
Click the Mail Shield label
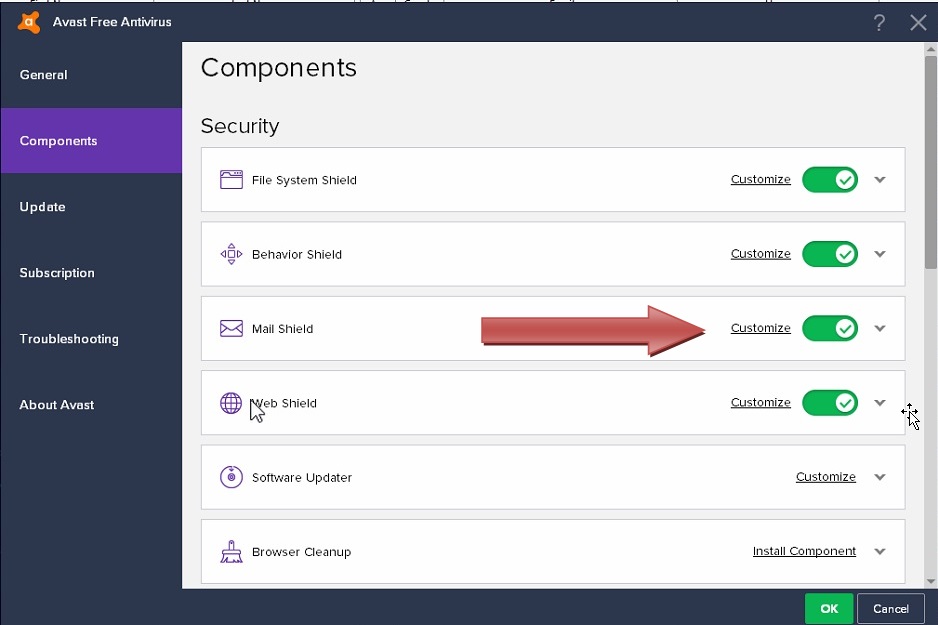click(x=282, y=329)
